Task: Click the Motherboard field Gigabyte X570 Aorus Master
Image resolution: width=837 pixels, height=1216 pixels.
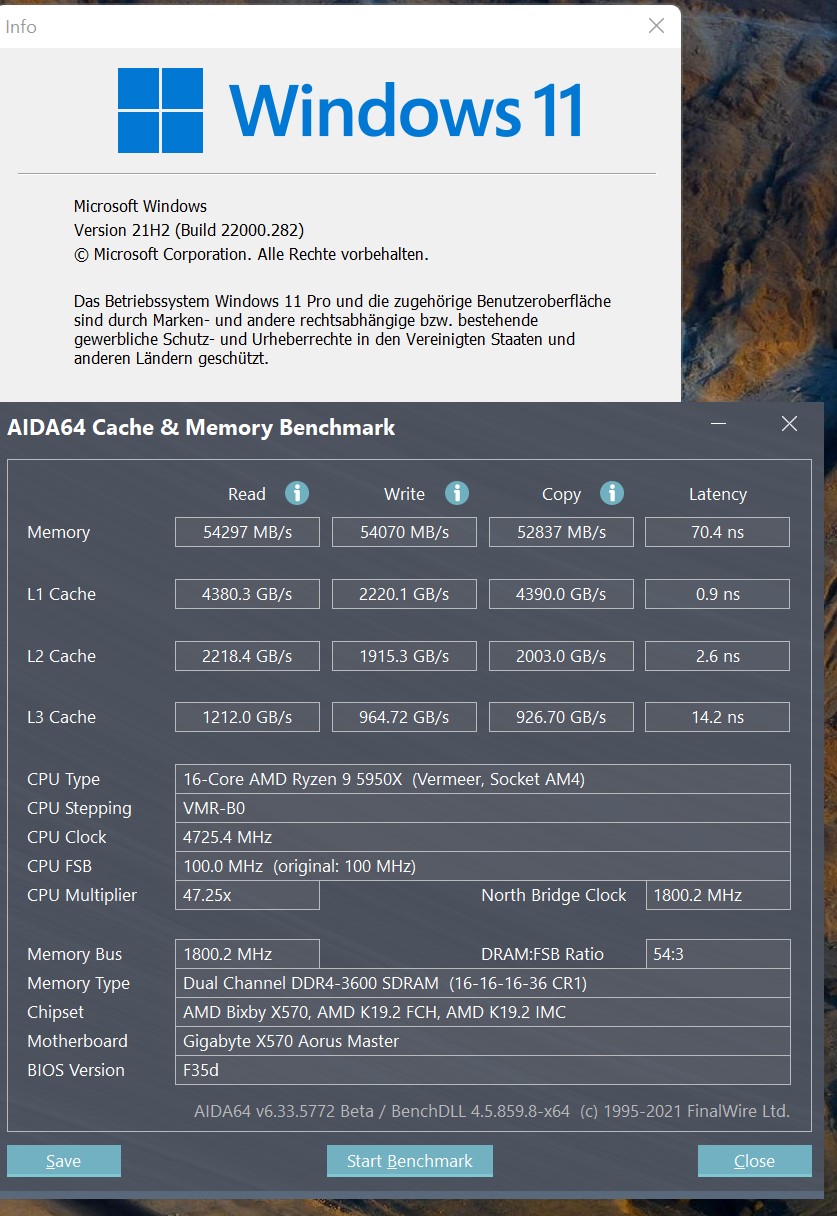Action: click(482, 1041)
